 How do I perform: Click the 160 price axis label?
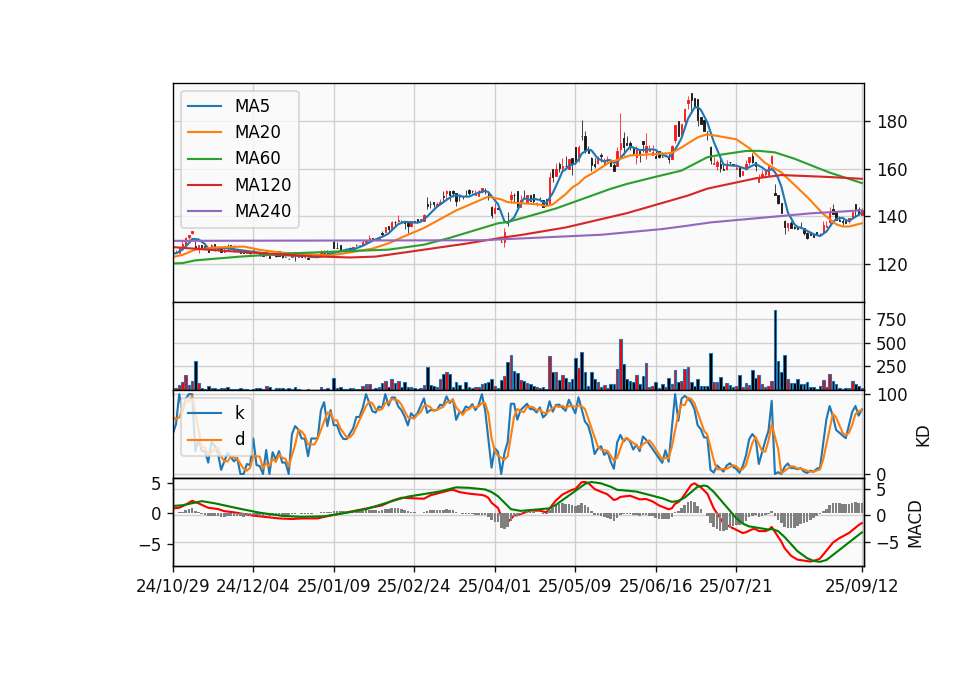click(892, 170)
